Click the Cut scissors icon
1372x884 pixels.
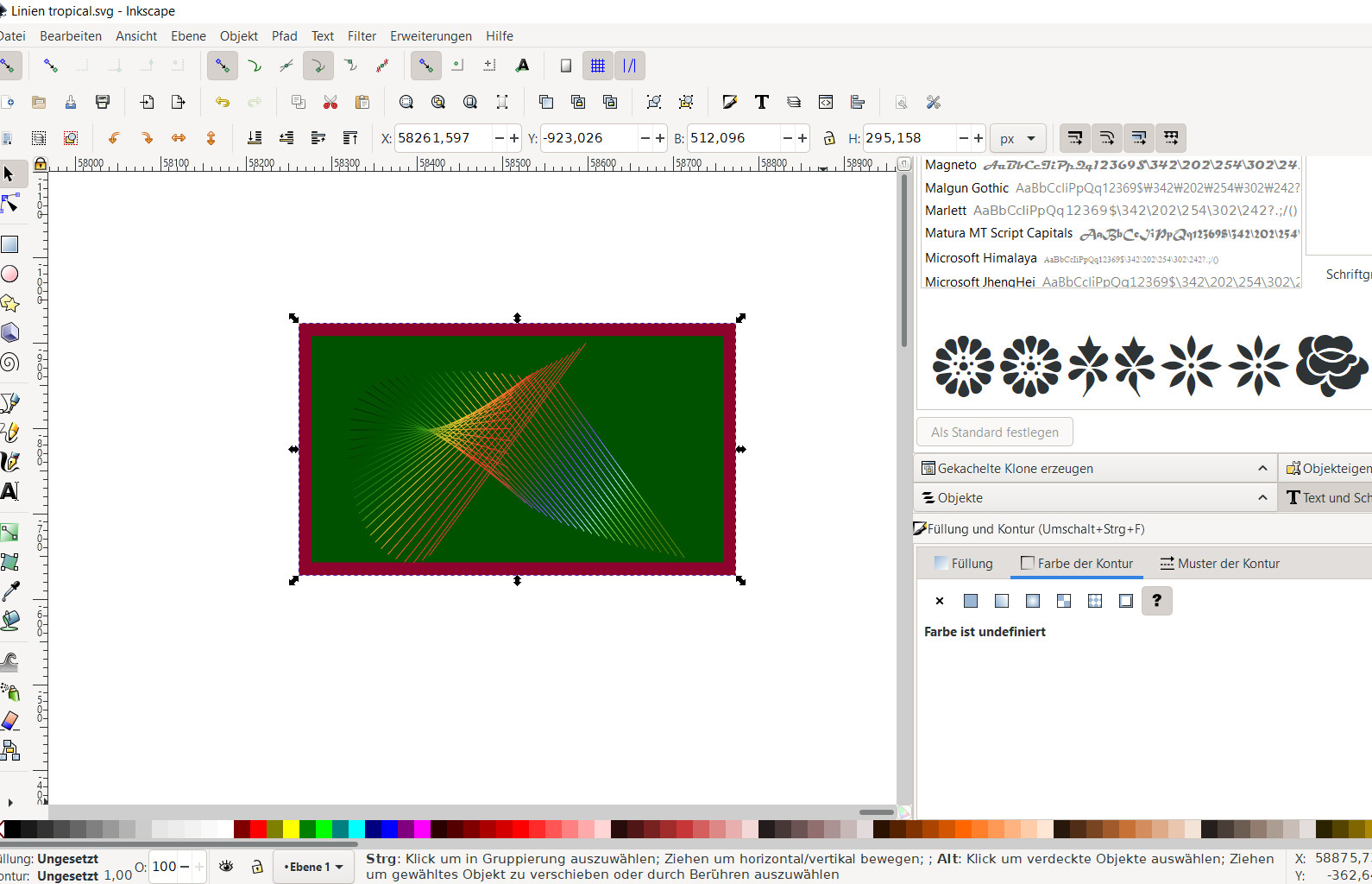[330, 103]
